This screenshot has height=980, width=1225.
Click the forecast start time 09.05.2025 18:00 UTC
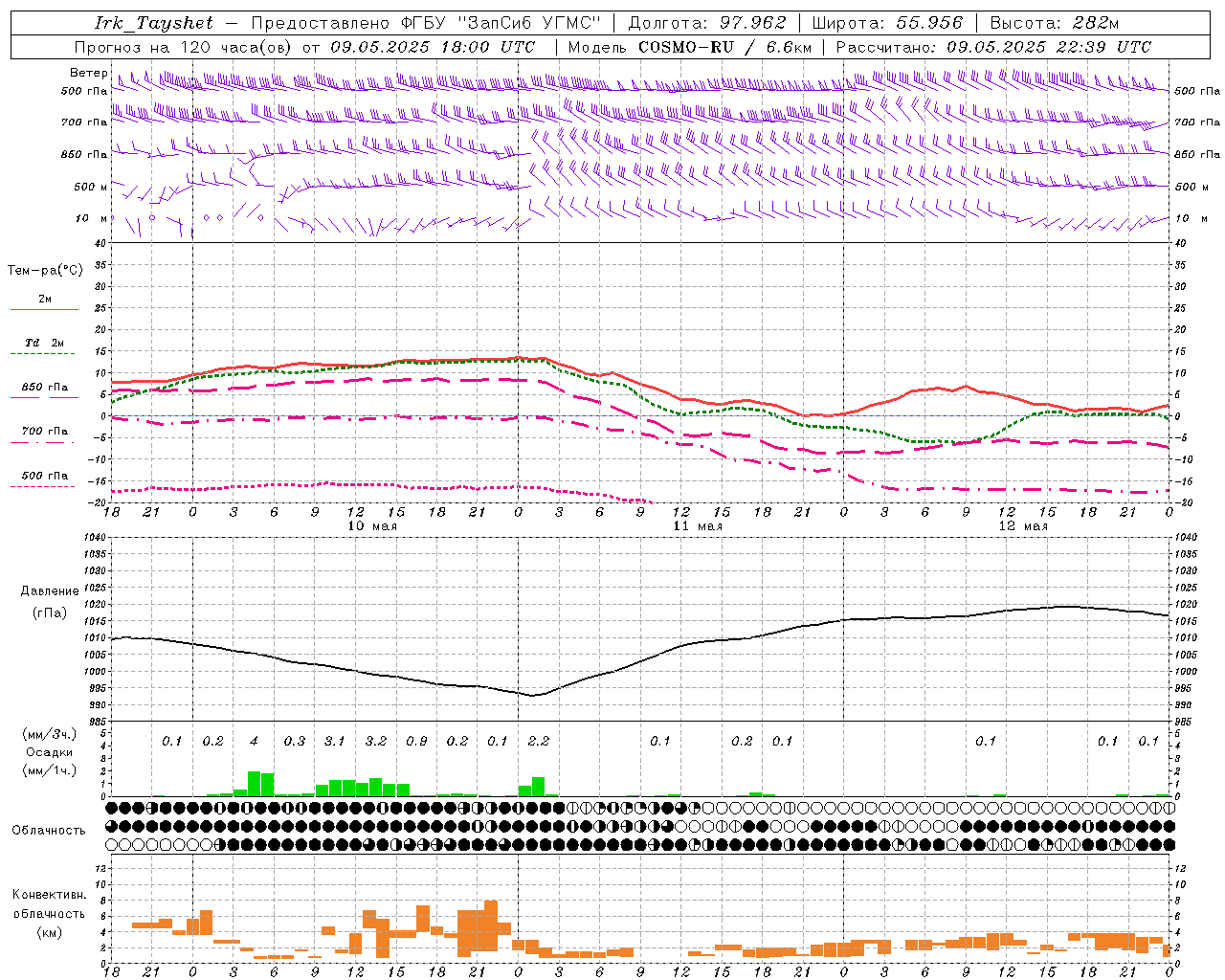pyautogui.click(x=433, y=47)
